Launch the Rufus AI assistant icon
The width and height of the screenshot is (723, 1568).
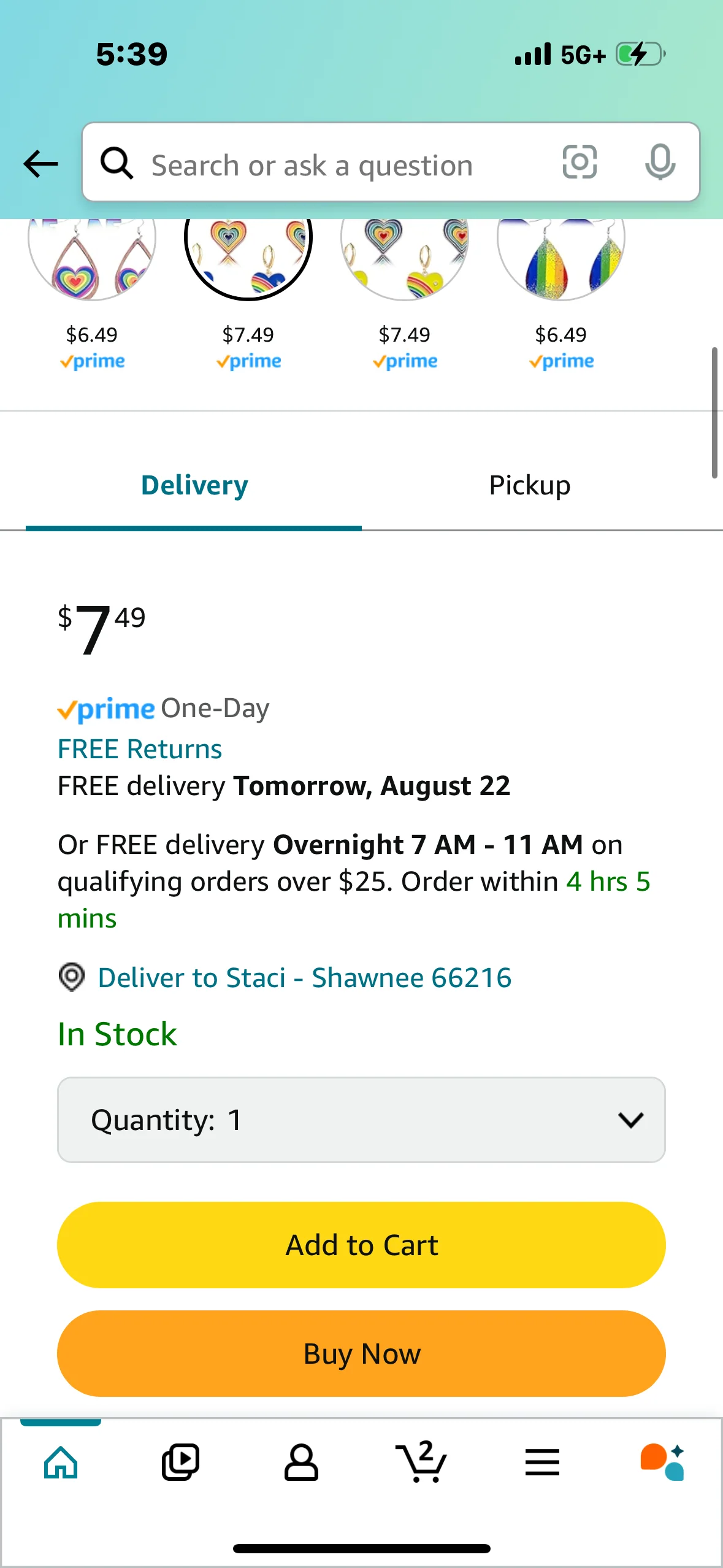pos(662,1462)
